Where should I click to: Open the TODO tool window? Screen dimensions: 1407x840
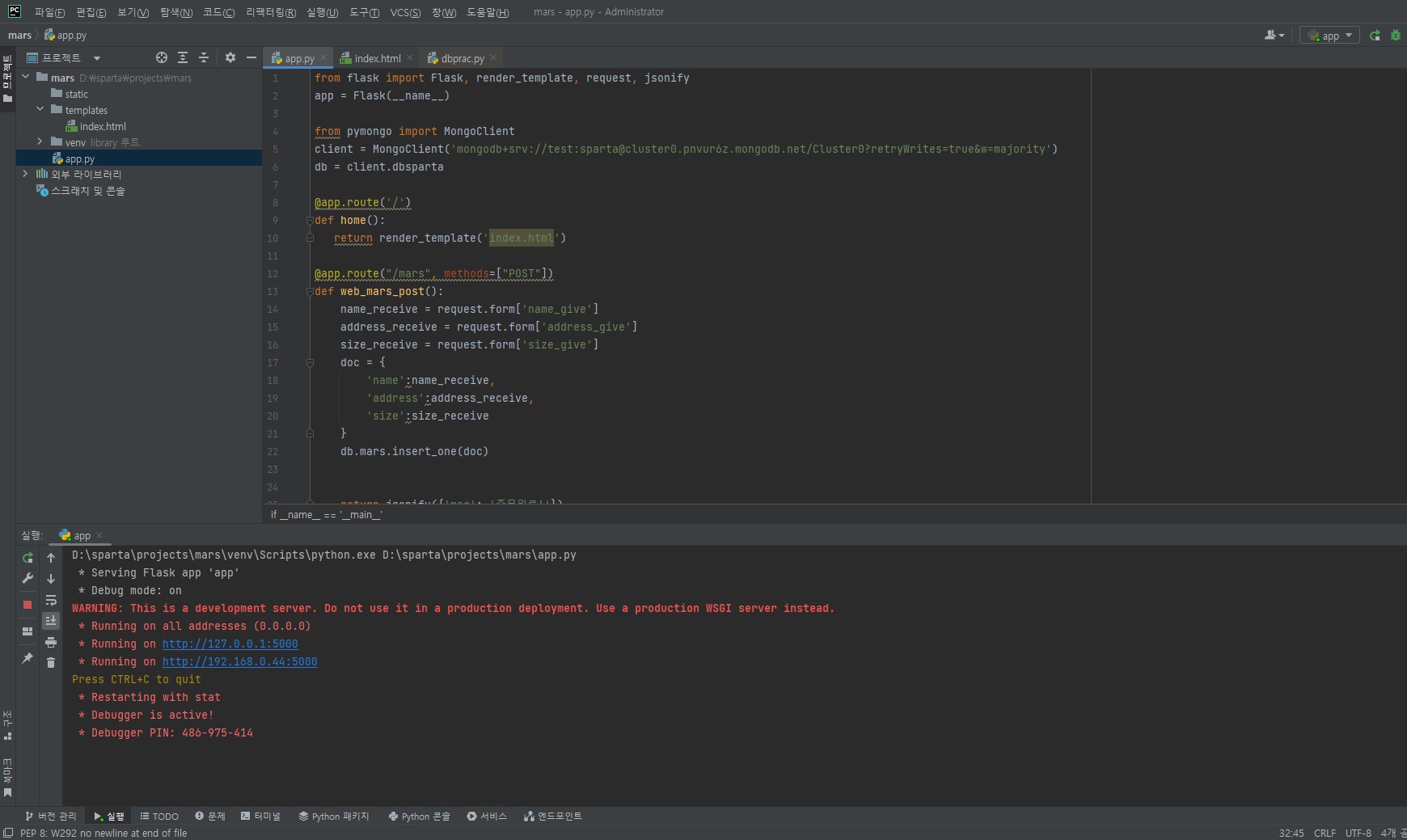click(159, 816)
